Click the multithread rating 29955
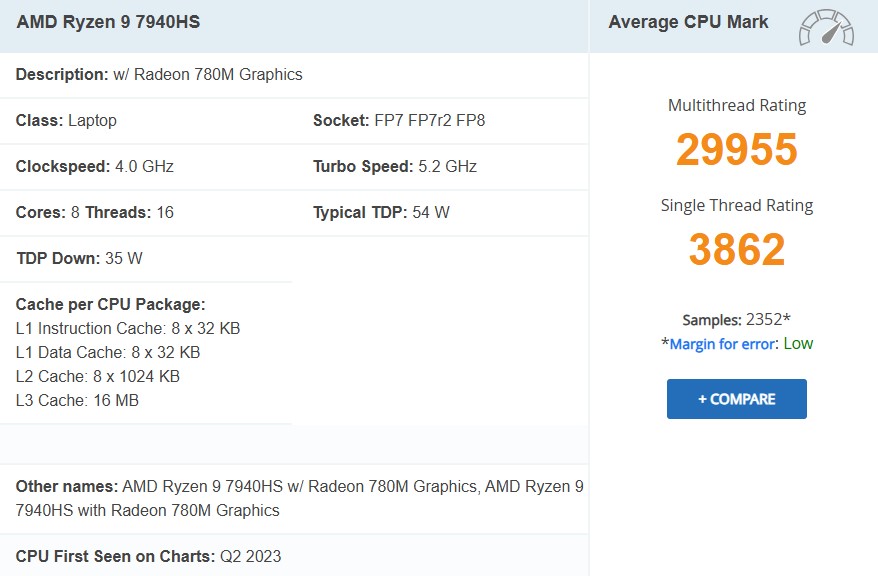878x576 pixels. (x=736, y=150)
